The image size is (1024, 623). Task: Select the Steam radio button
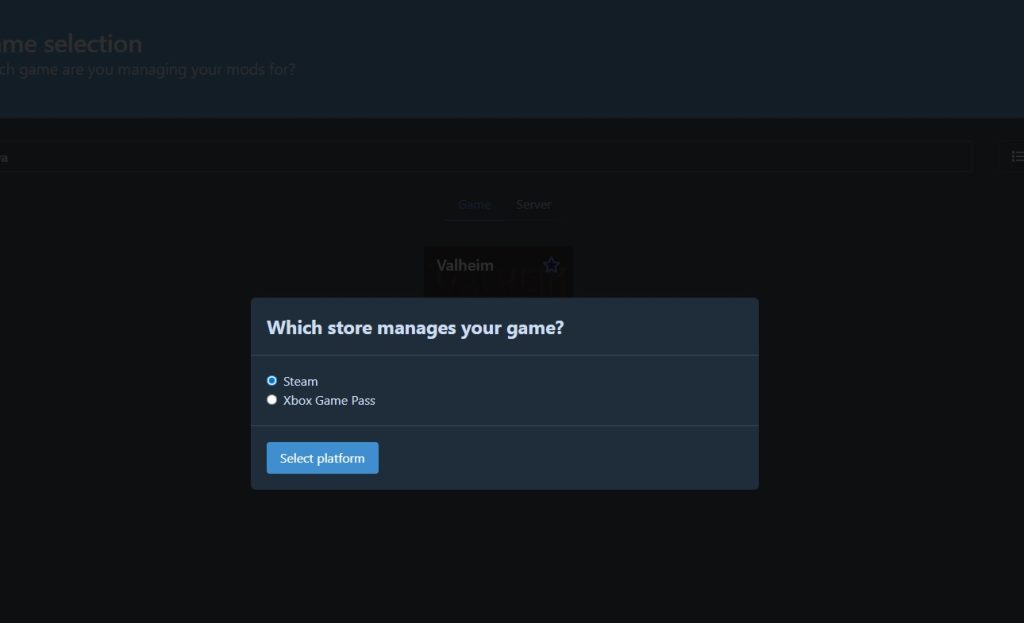(x=272, y=381)
